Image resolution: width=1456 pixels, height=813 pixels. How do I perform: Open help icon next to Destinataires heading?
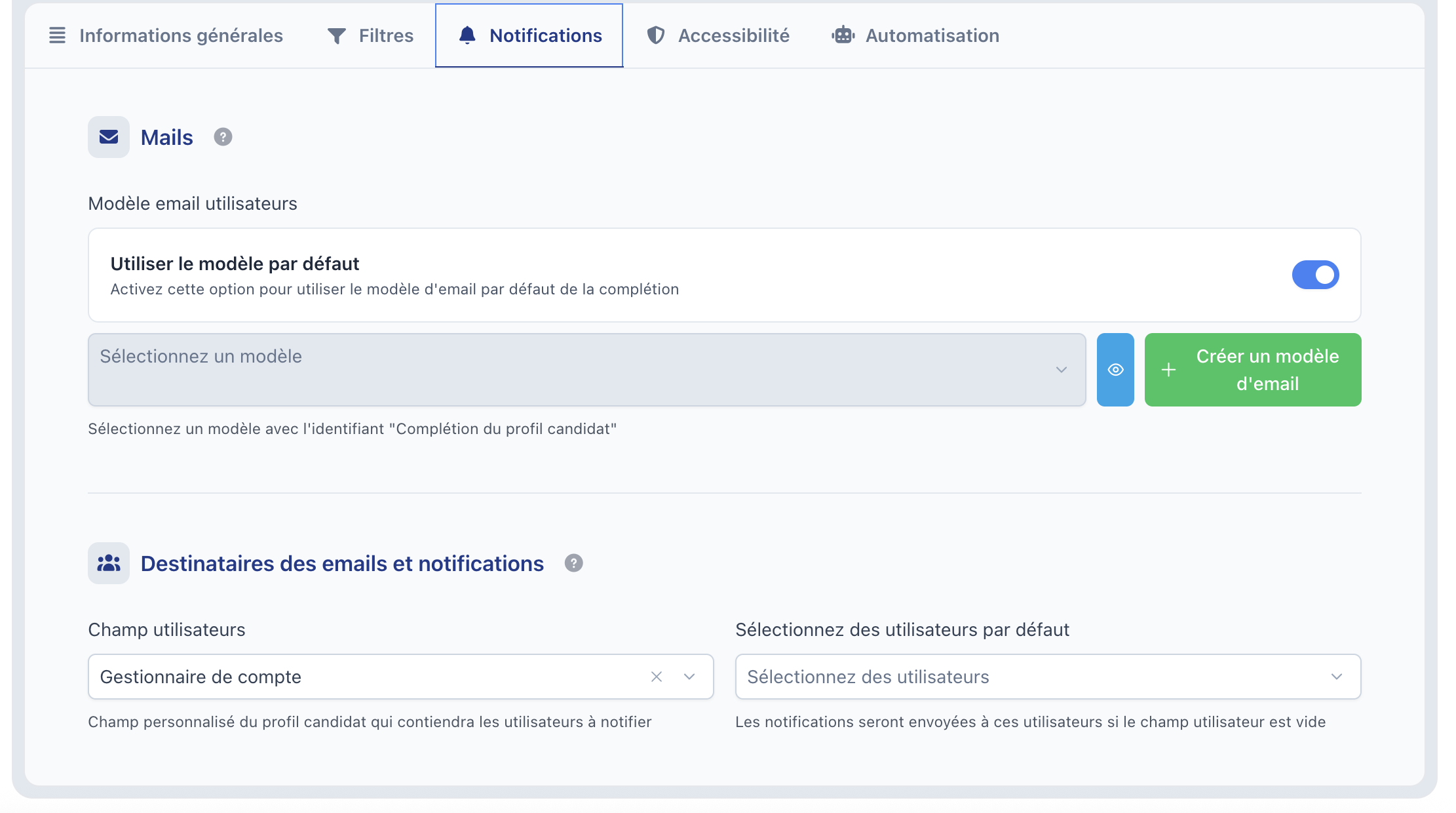point(574,563)
